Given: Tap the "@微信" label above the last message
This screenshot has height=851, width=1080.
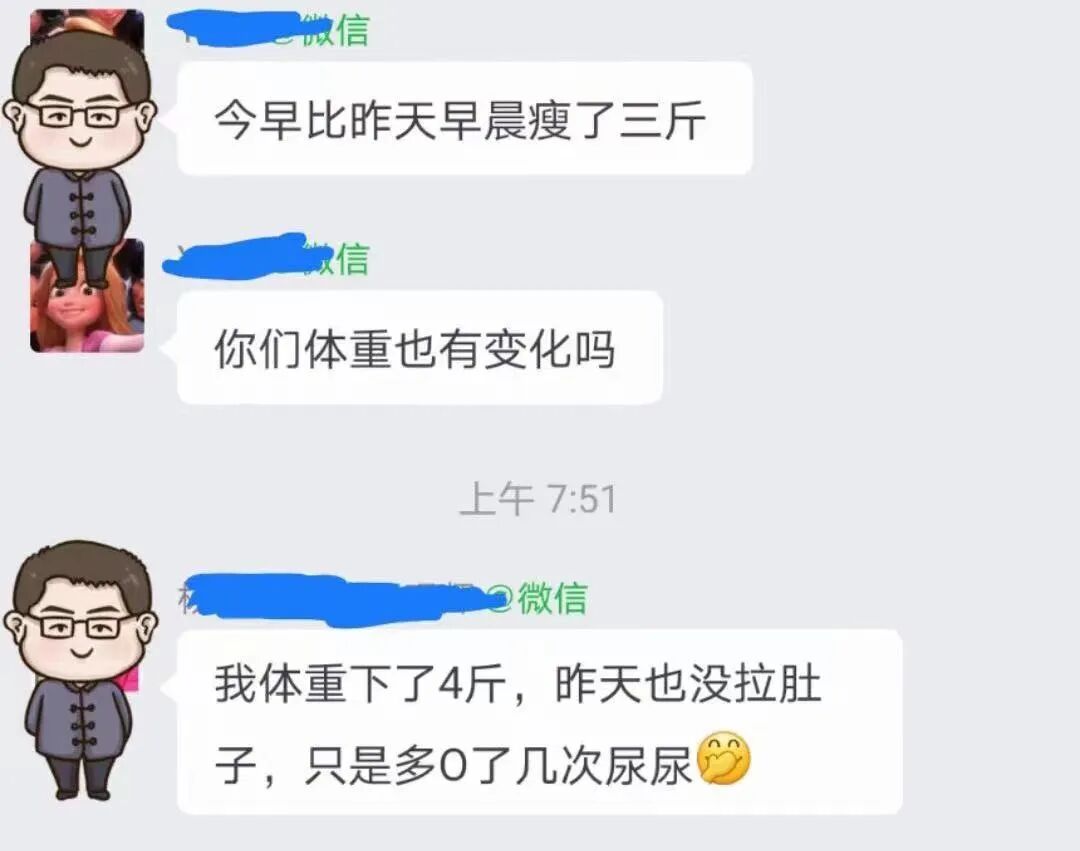Looking at the screenshot, I should 538,598.
